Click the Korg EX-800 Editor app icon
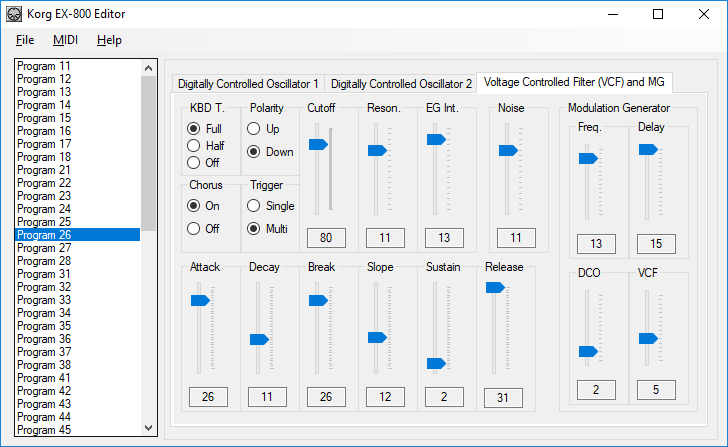 click(13, 14)
